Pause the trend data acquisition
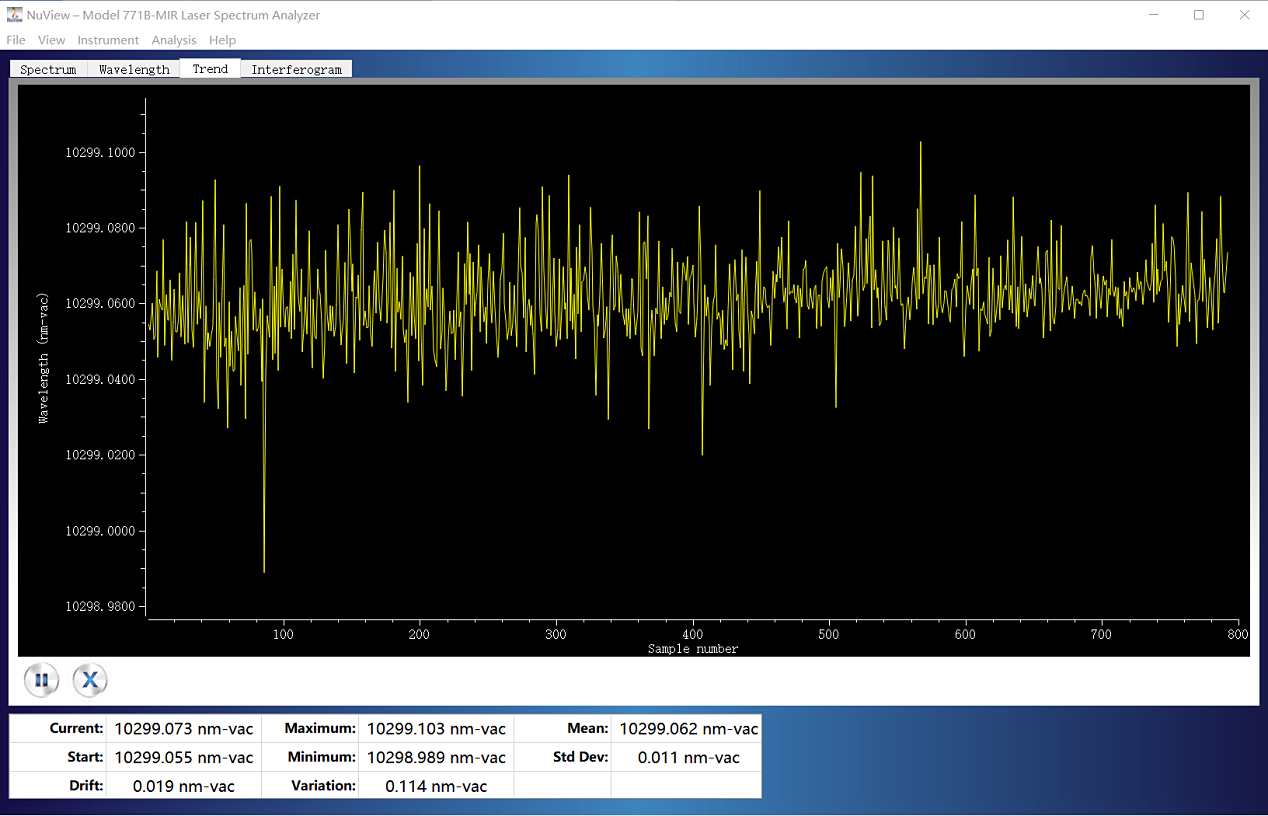Image resolution: width=1268 pixels, height=816 pixels. pos(41,681)
